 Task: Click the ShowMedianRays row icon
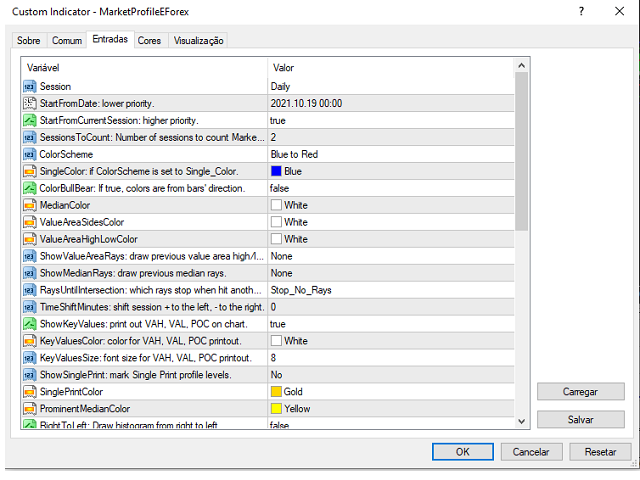(x=30, y=273)
